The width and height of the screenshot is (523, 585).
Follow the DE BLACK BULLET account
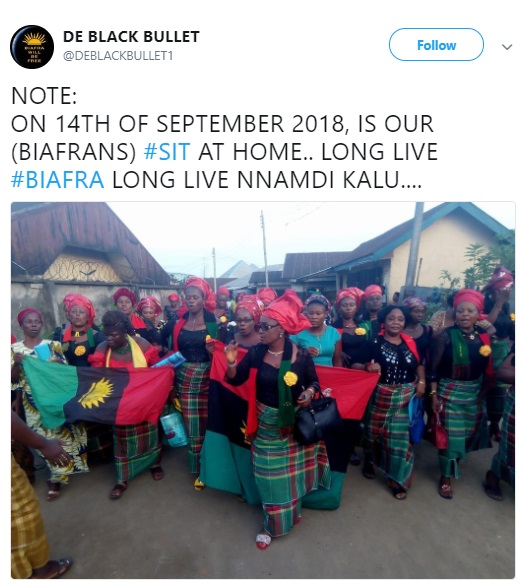pyautogui.click(x=436, y=45)
